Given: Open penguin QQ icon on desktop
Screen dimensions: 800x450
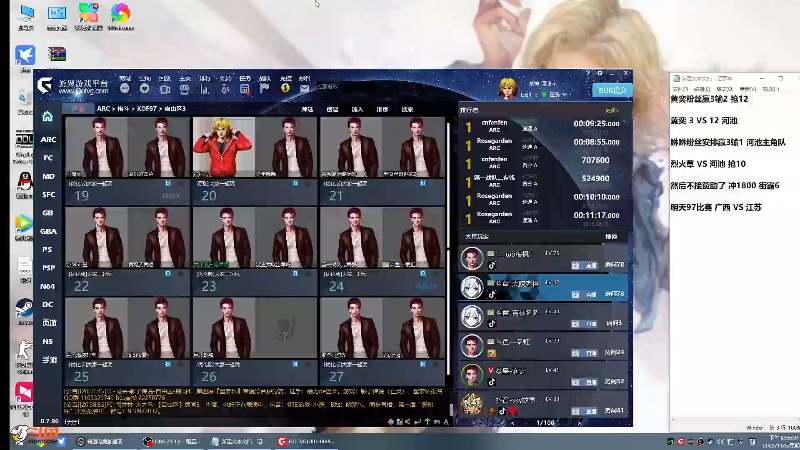Looking at the screenshot, I should tap(24, 183).
